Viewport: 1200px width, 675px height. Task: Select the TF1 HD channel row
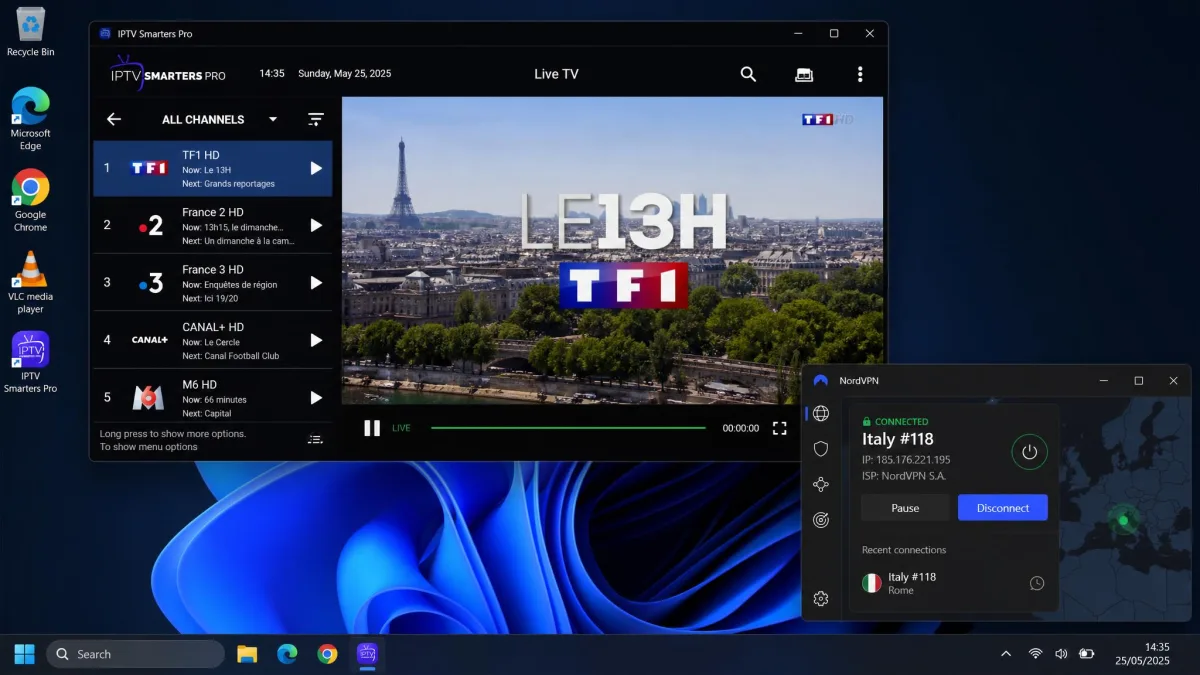click(213, 168)
